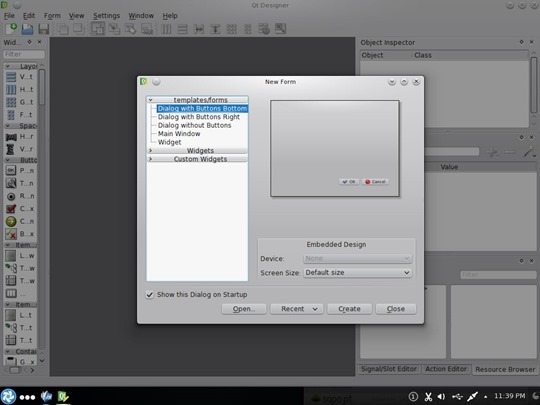
Task: Click the Break Layout toolbar icon
Action: coord(264,29)
